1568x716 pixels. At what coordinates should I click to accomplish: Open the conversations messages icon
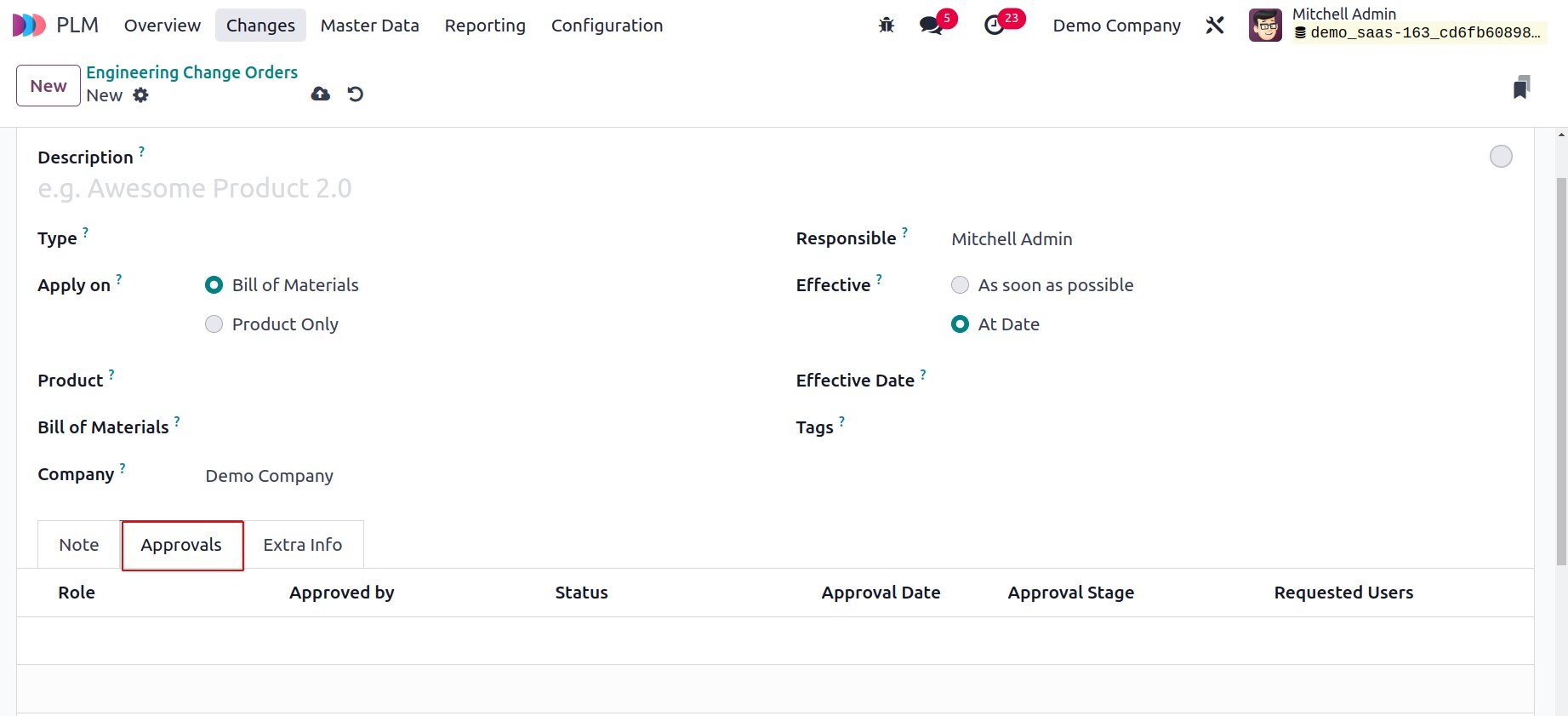(x=932, y=26)
